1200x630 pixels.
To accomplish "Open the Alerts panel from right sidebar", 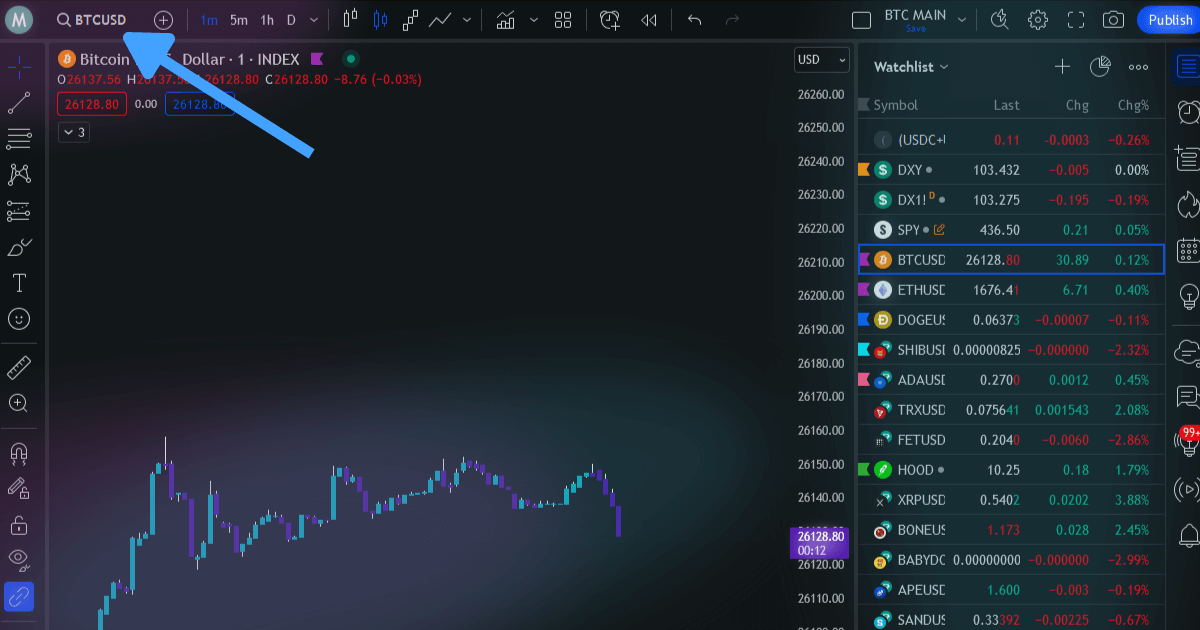I will click(x=1188, y=112).
